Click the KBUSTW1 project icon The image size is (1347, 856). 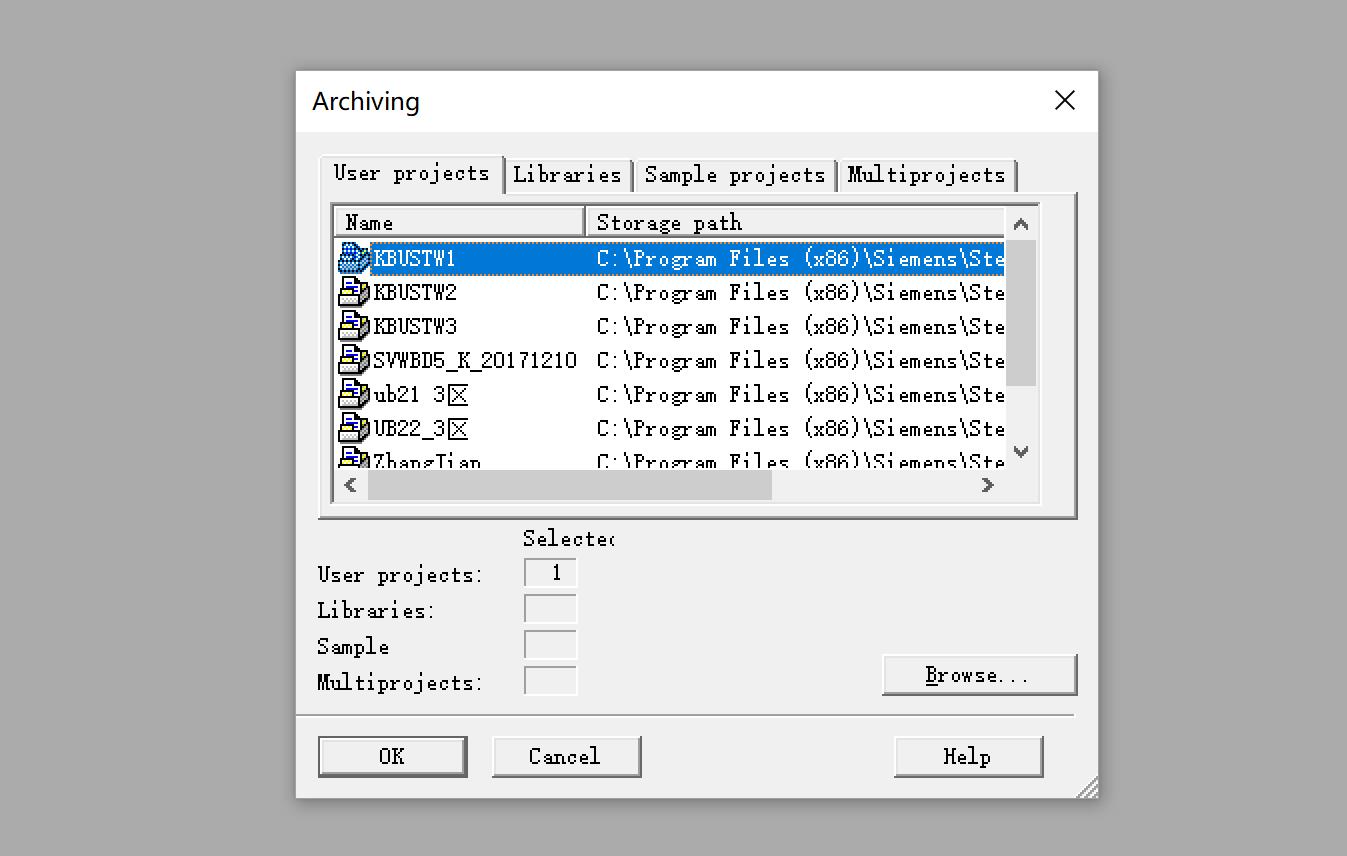(x=354, y=259)
